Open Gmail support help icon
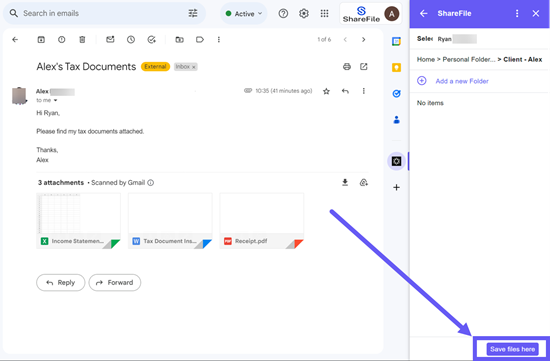Image resolution: width=550 pixels, height=361 pixels. (x=283, y=14)
